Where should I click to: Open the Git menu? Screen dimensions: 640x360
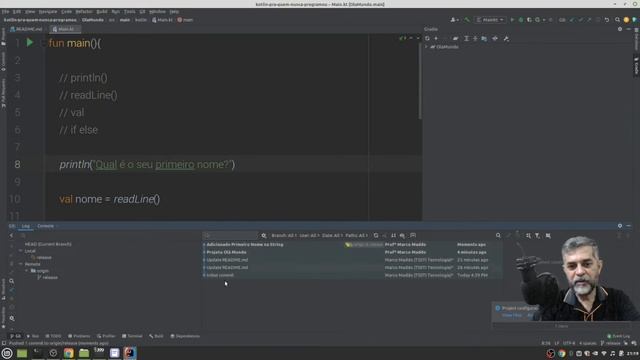[142, 11]
